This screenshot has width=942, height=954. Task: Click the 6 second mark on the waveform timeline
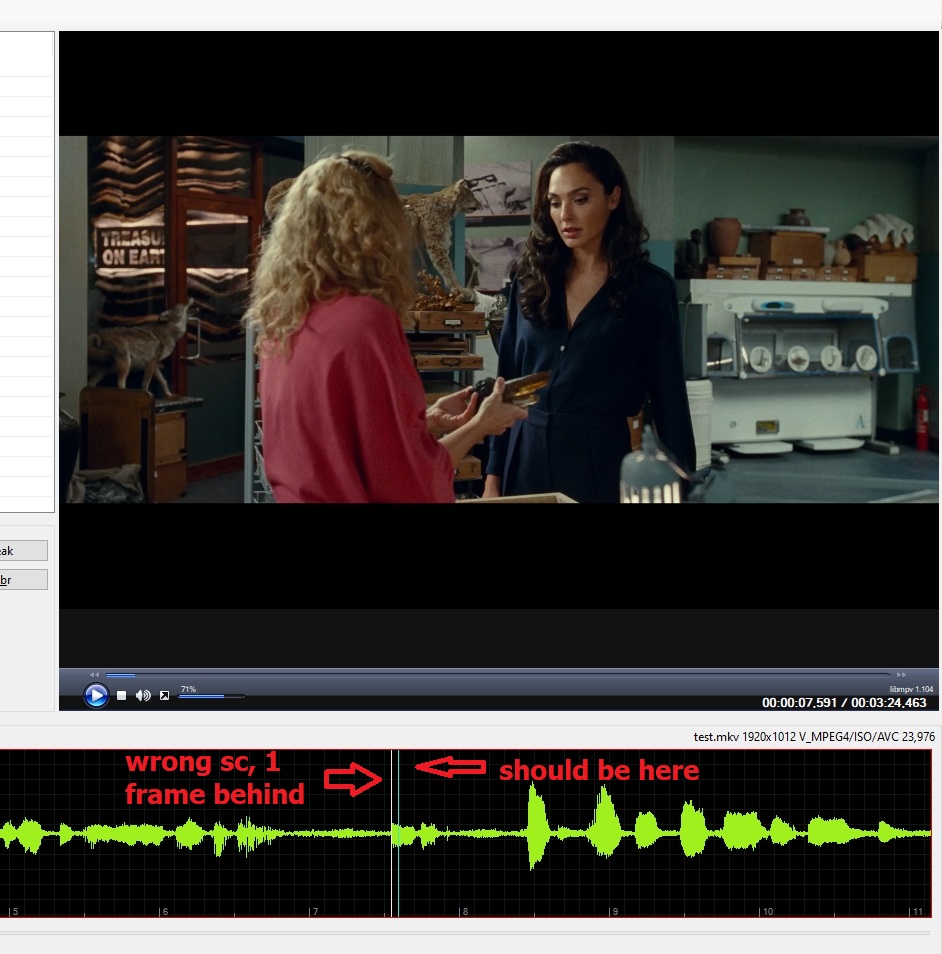[164, 911]
